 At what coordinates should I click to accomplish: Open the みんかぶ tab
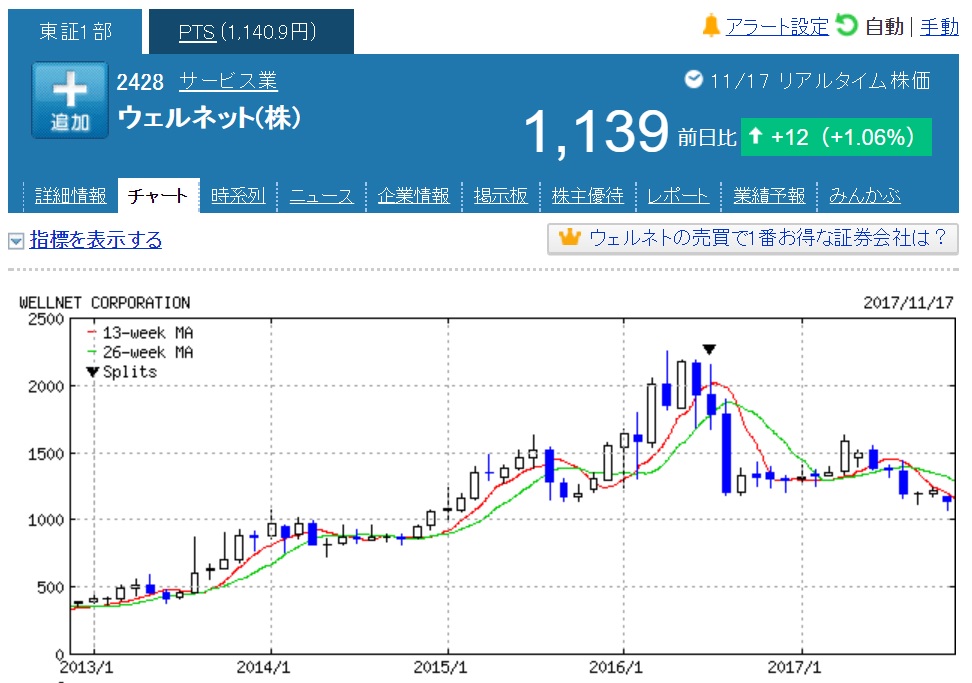[865, 196]
